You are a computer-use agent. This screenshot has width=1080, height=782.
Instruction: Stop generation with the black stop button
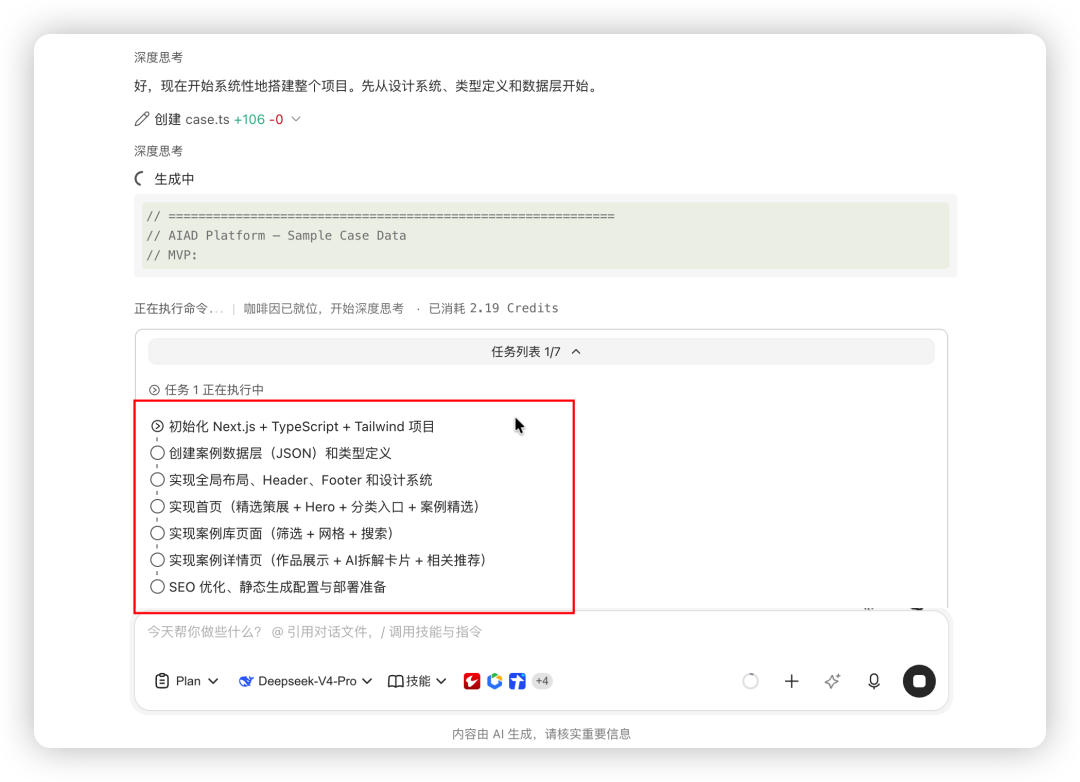pyautogui.click(x=919, y=681)
